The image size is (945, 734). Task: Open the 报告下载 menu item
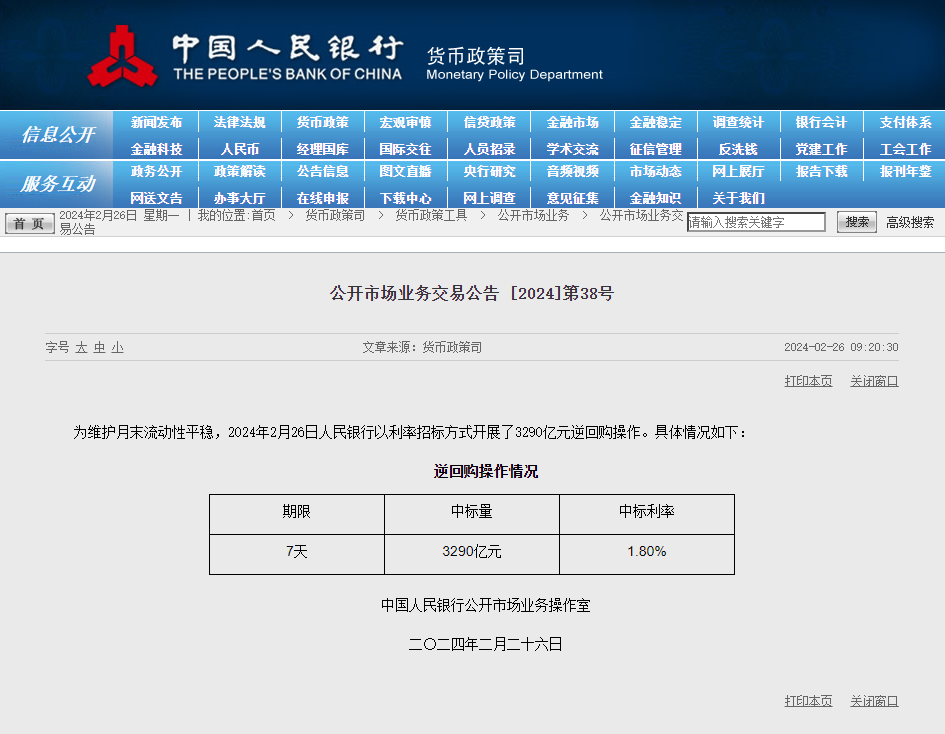(x=821, y=171)
